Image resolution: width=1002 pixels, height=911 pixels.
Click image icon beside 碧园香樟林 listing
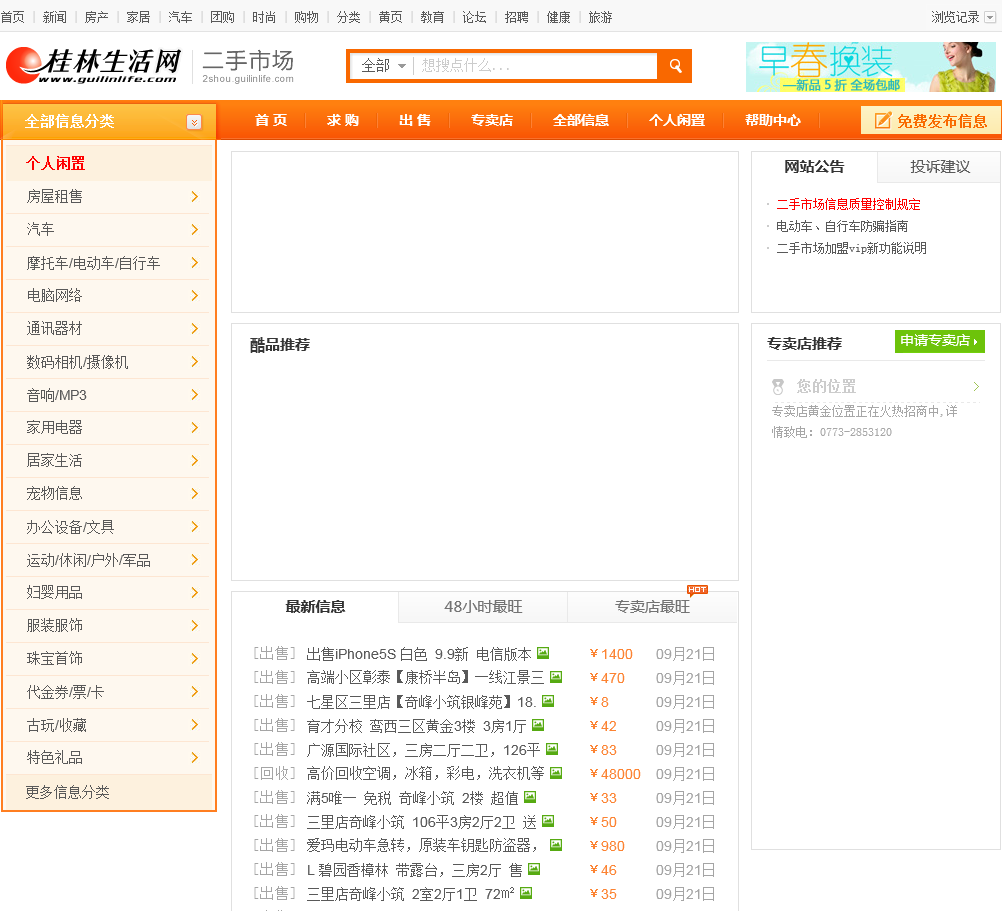(x=534, y=868)
